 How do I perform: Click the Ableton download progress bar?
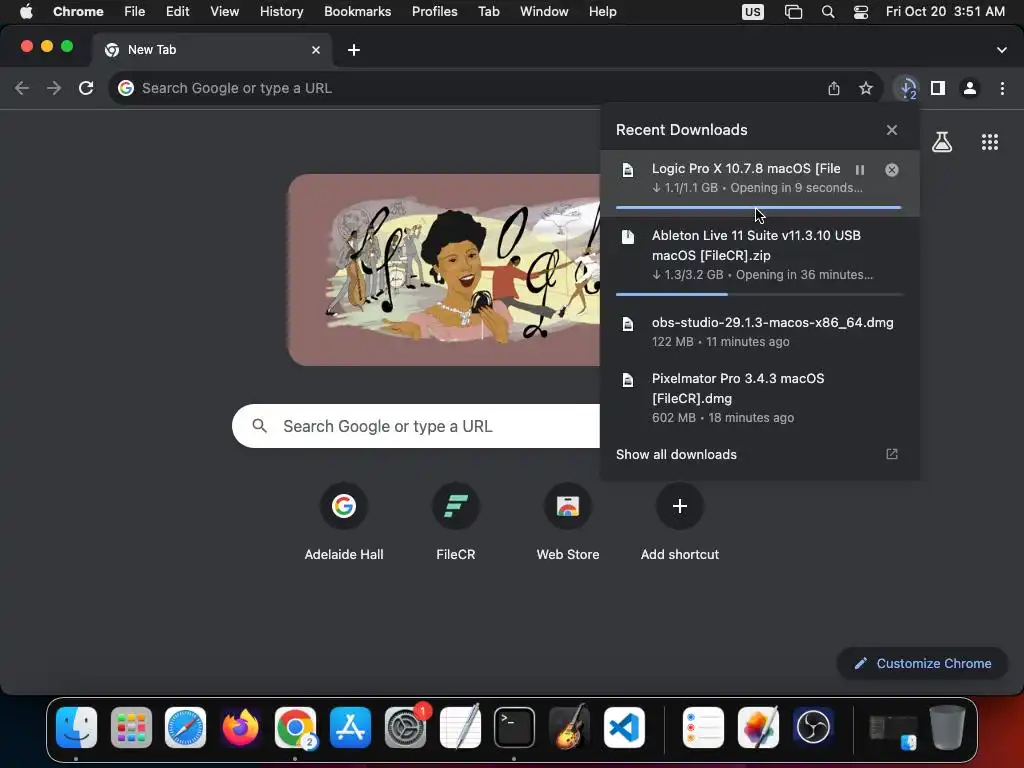[758, 295]
